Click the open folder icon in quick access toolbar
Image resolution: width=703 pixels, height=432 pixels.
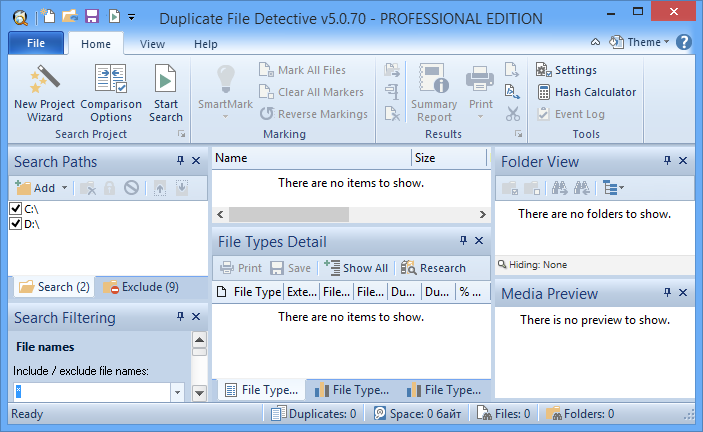(x=70, y=17)
